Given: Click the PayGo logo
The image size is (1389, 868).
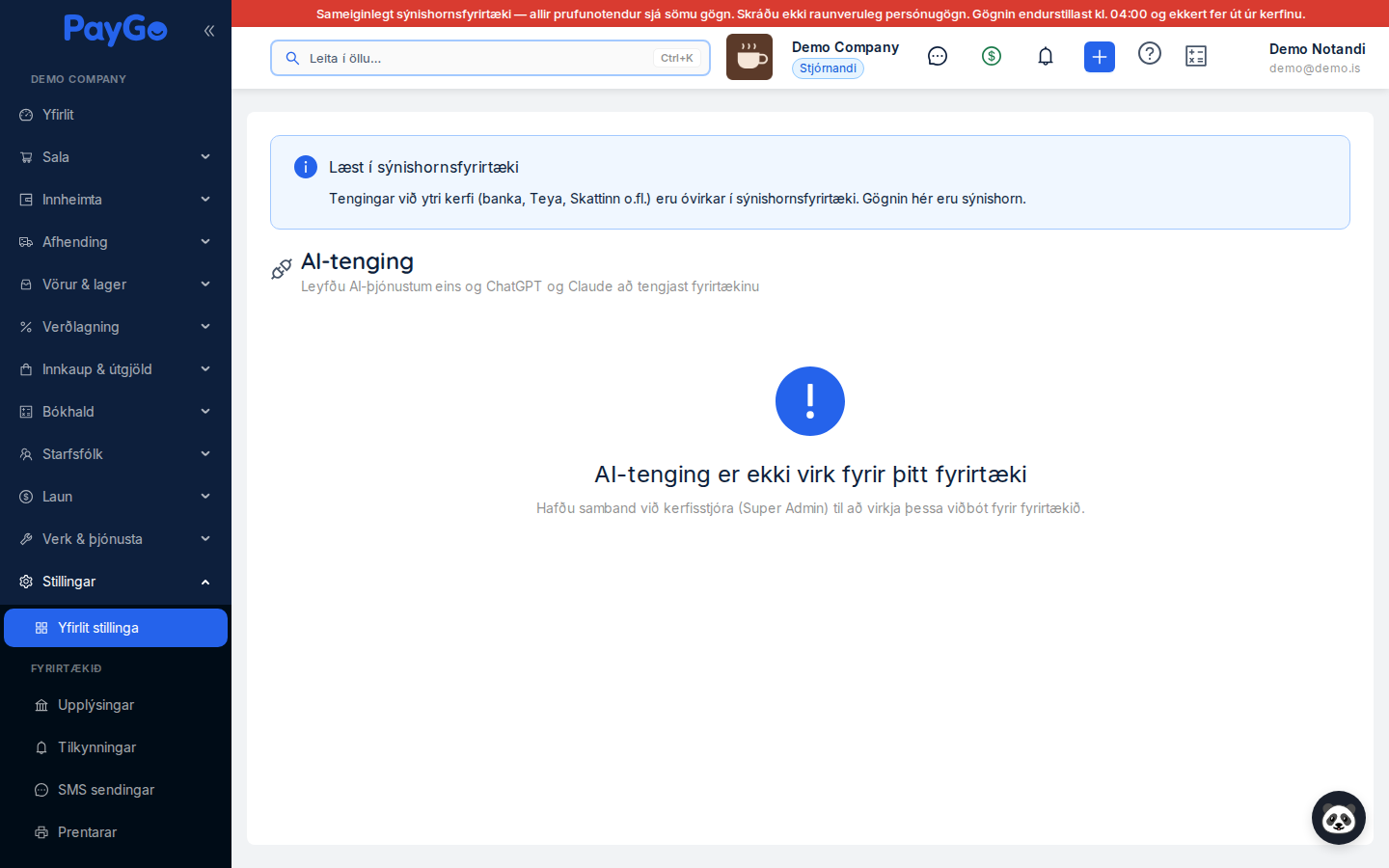Looking at the screenshot, I should coord(116,30).
